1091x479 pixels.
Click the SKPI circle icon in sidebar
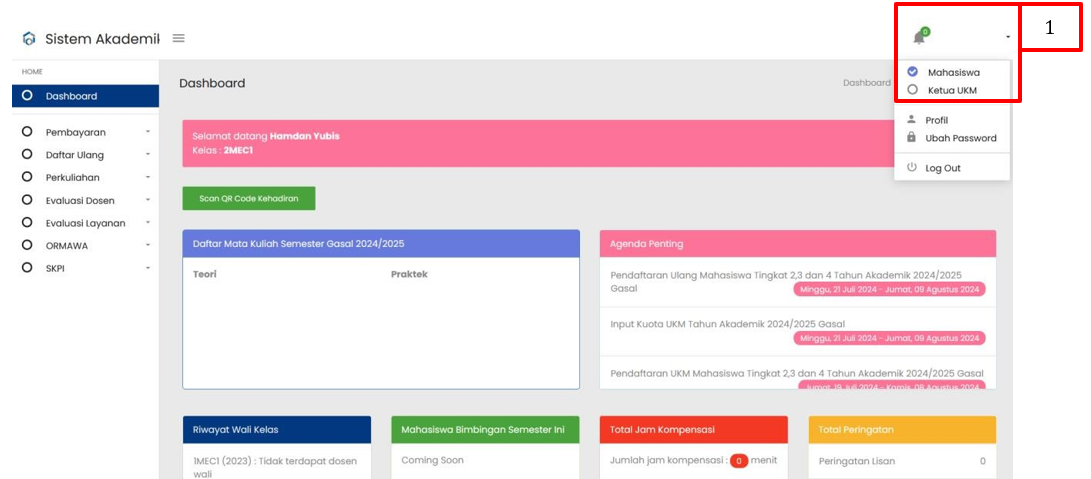27,268
